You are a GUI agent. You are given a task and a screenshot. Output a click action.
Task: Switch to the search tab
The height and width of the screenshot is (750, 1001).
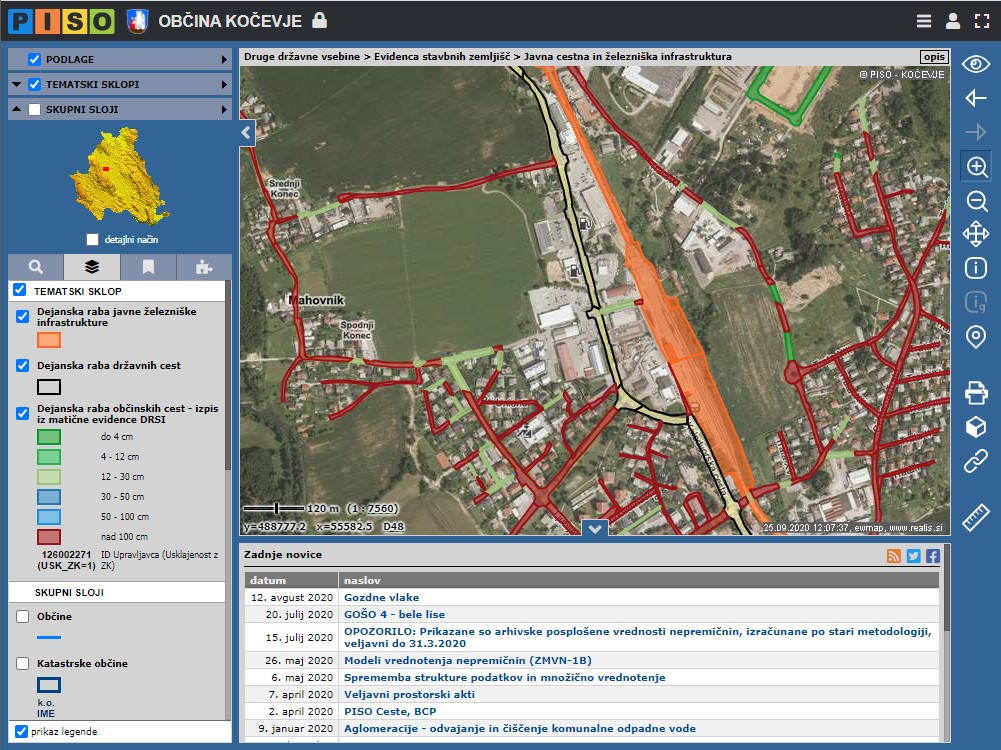coord(36,267)
